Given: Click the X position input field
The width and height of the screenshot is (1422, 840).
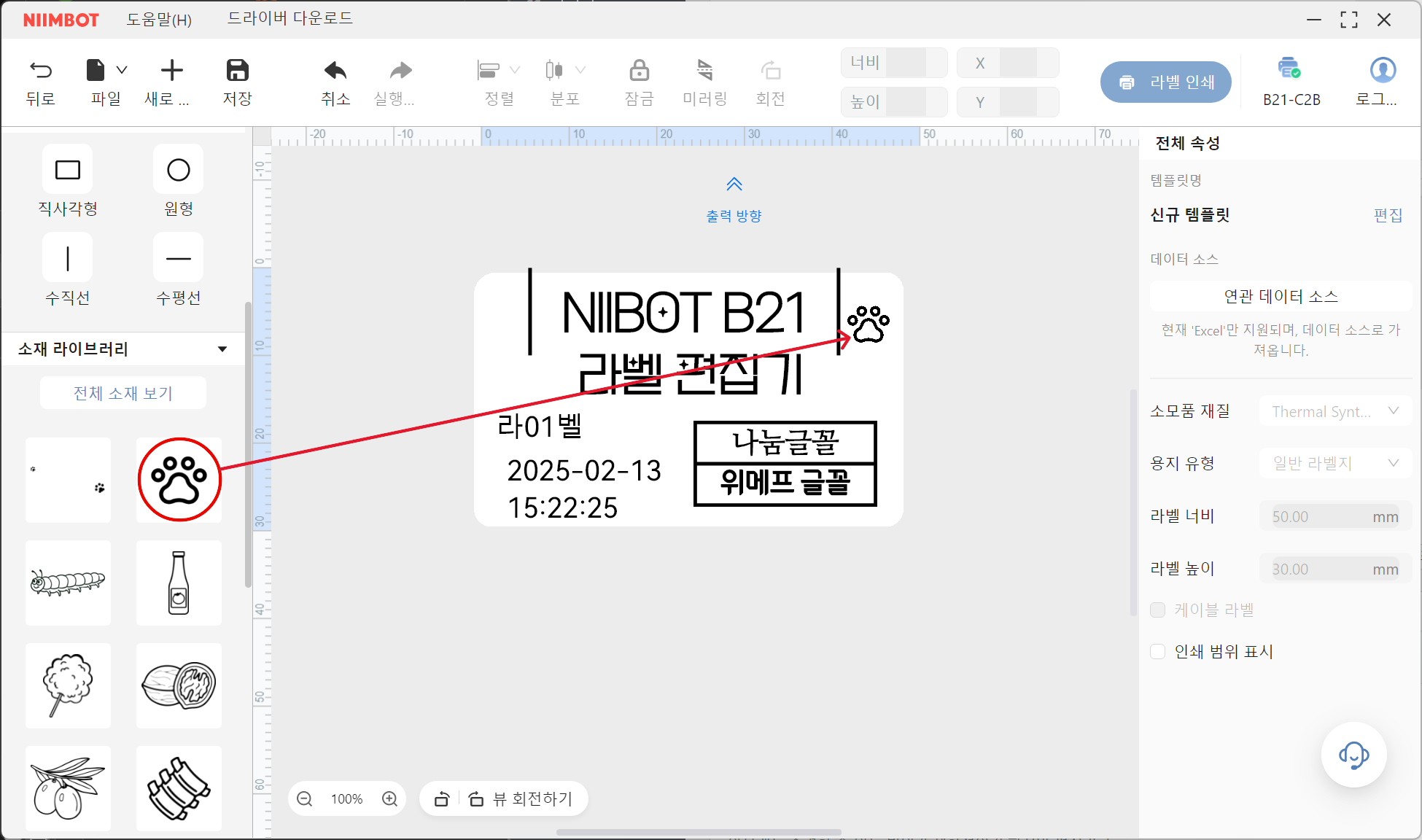Looking at the screenshot, I should tap(1008, 63).
